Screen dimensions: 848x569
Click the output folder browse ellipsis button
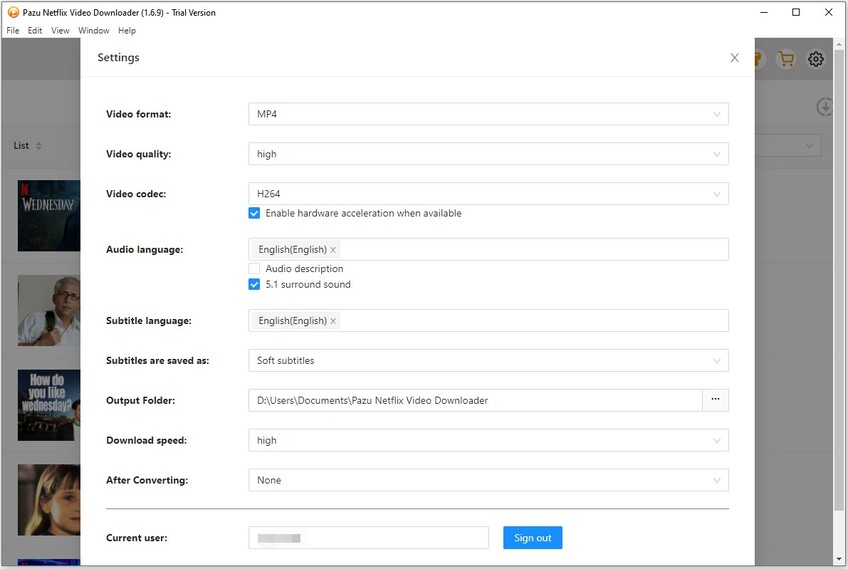[x=715, y=400]
